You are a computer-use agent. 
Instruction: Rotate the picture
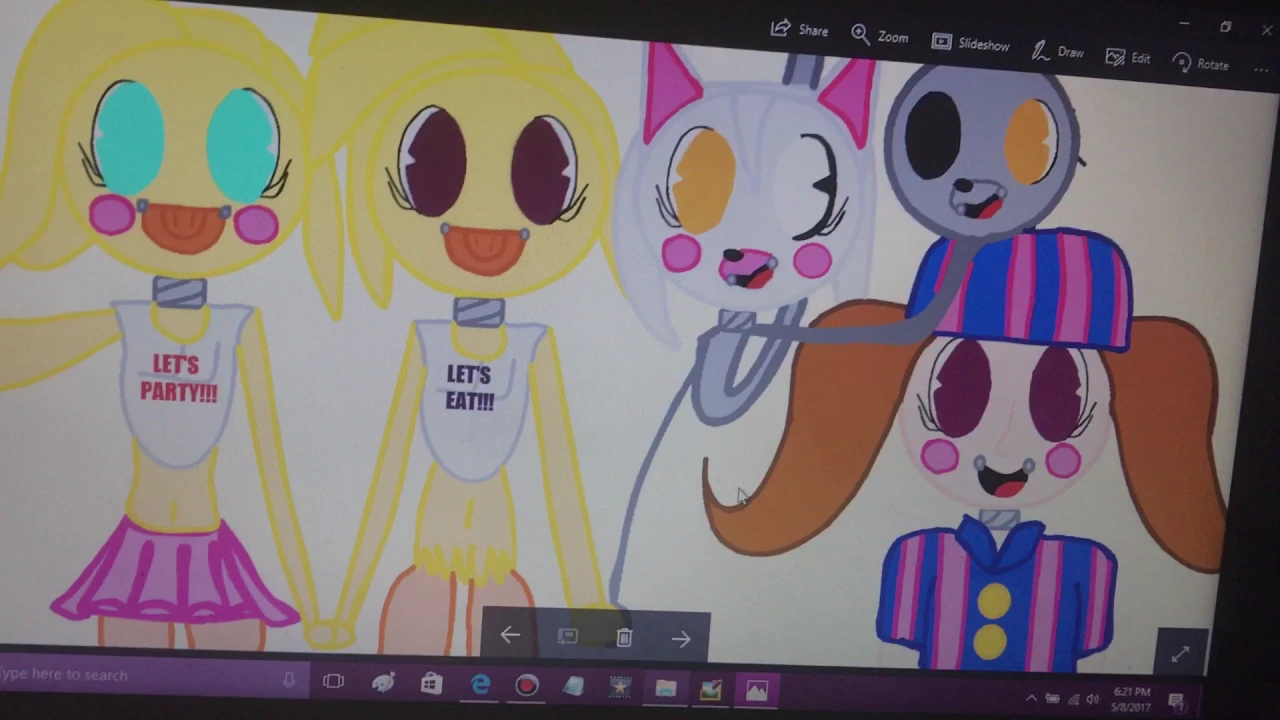click(1199, 64)
